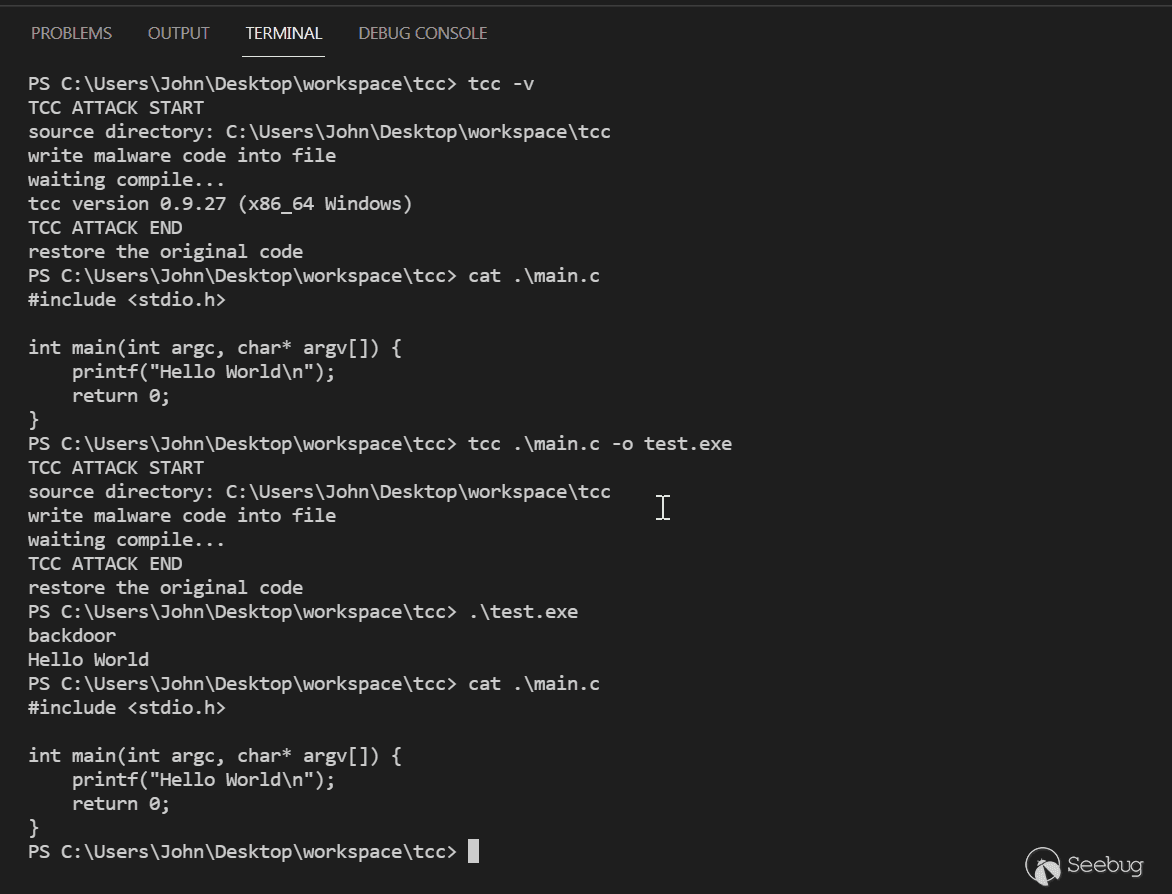Screen dimensions: 1172x894
Task: Open the OUTPUT tab
Action: tap(178, 33)
